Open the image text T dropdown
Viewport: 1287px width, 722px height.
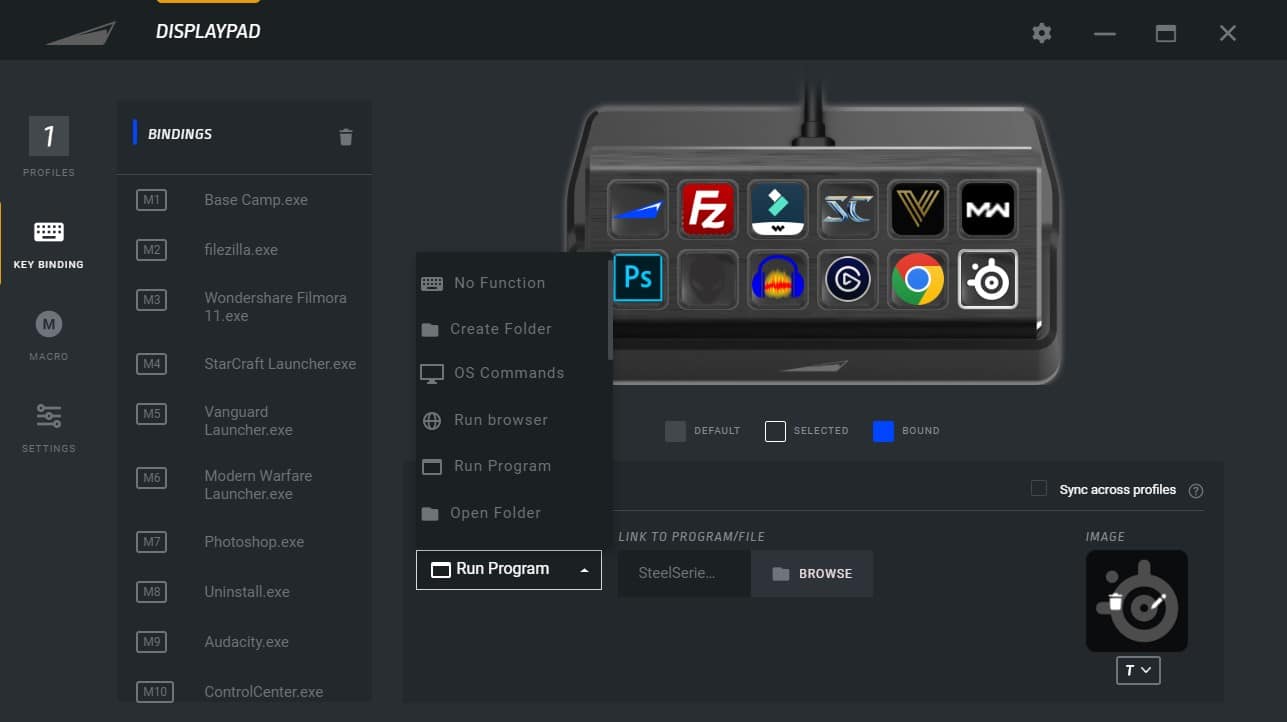1137,671
